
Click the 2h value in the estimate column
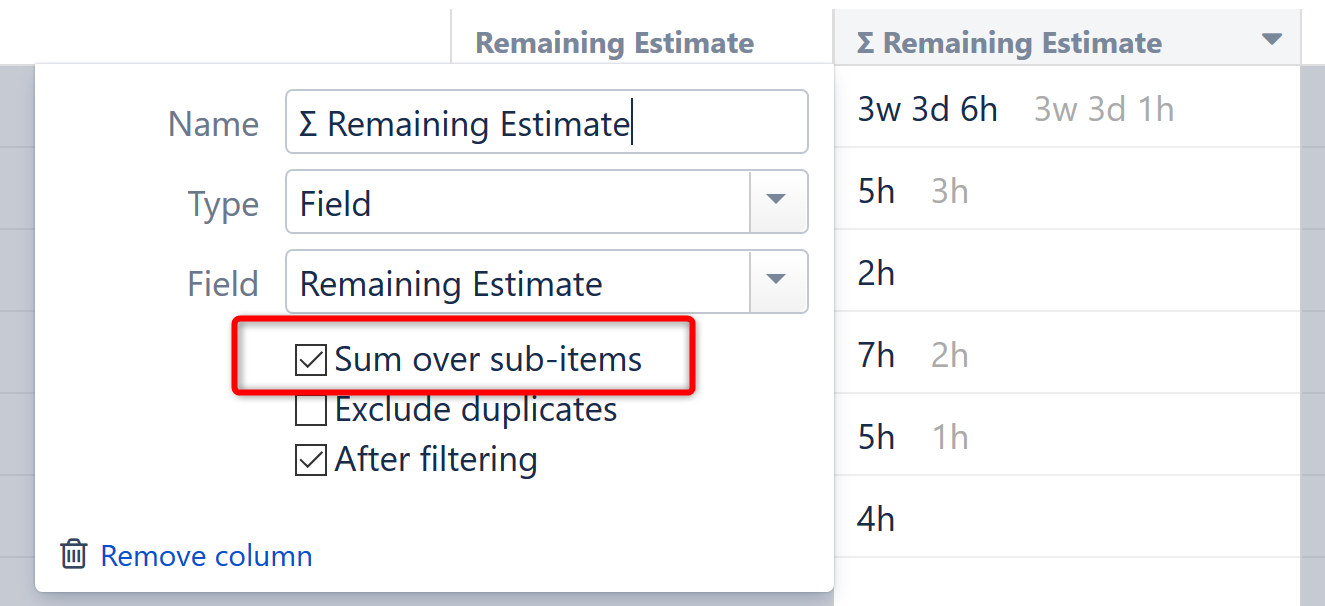[x=875, y=271]
